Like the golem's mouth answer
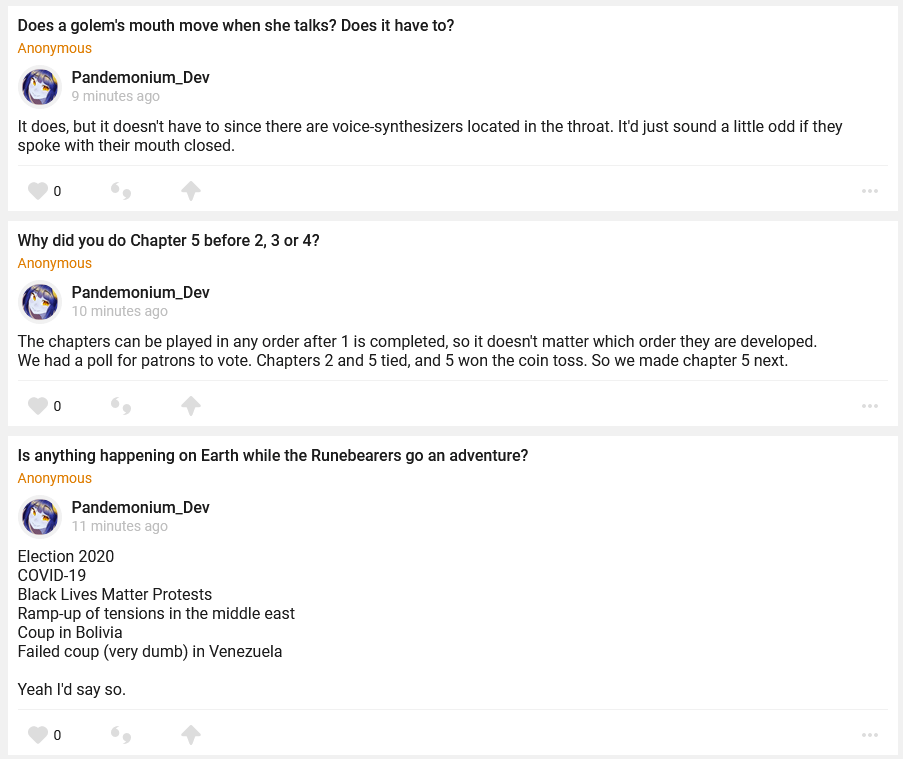The image size is (903, 759). click(x=38, y=191)
